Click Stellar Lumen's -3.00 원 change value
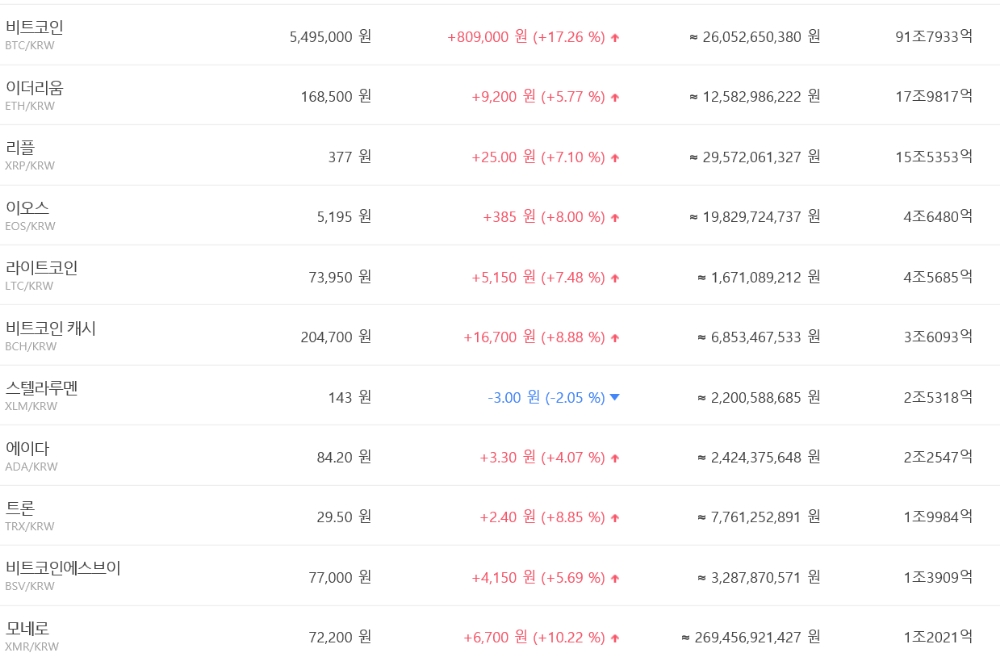Image resolution: width=1000 pixels, height=661 pixels. point(513,397)
